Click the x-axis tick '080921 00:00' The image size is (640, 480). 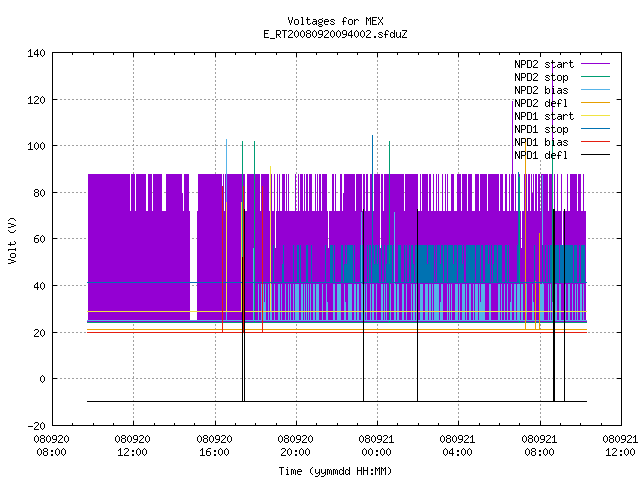[376, 446]
